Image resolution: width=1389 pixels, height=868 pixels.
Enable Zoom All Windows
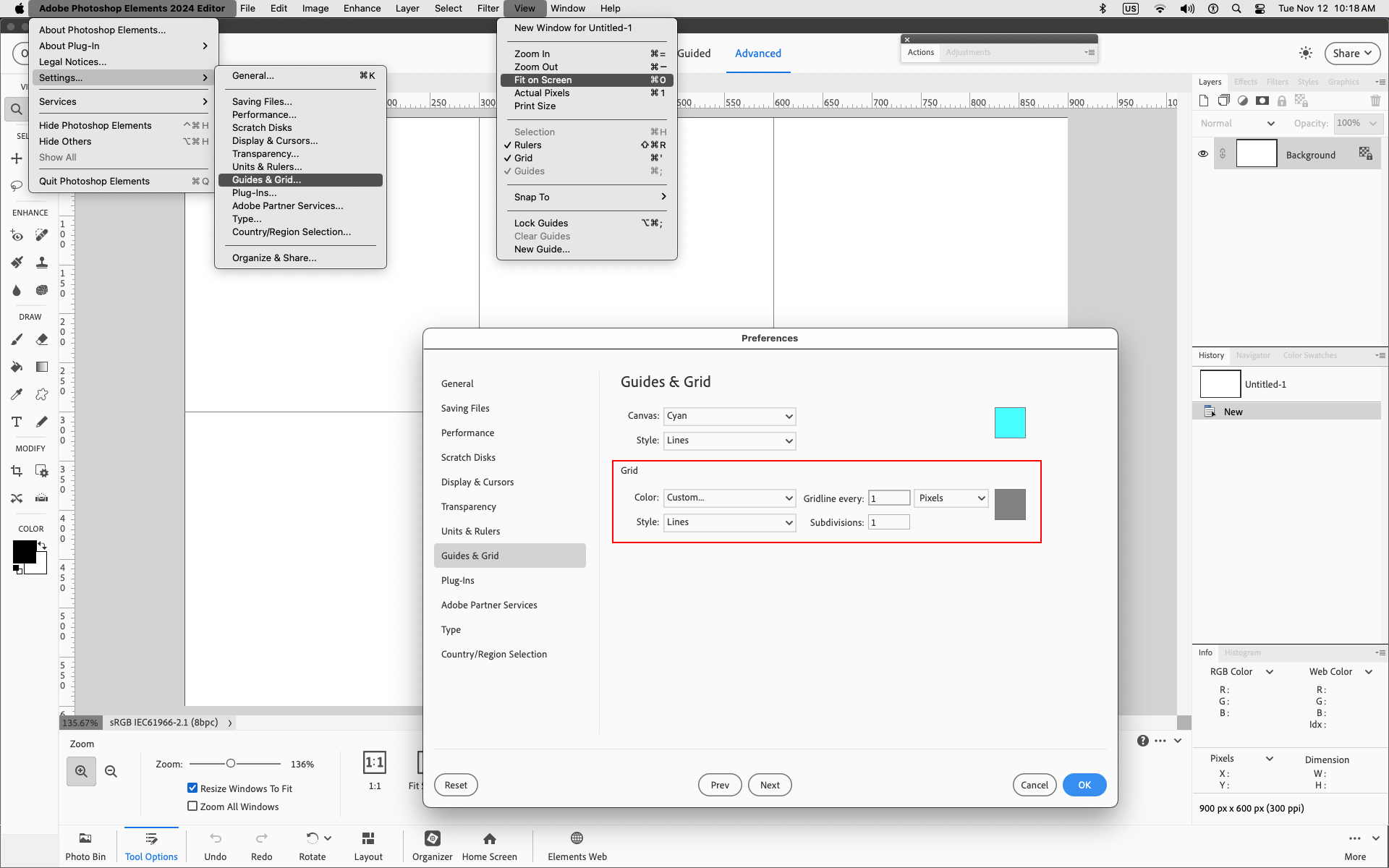(192, 805)
